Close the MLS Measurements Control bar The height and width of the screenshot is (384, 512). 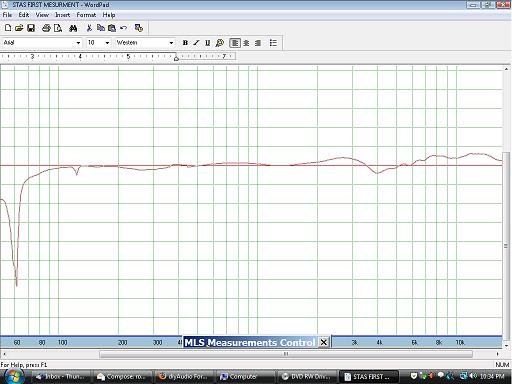click(x=324, y=342)
